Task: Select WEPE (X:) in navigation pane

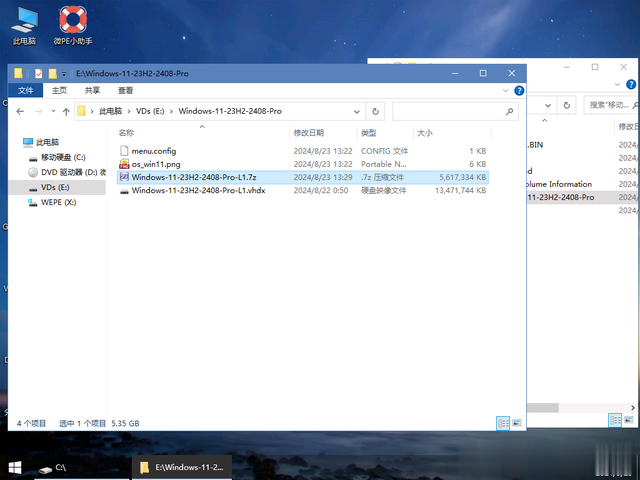Action: coord(52,202)
